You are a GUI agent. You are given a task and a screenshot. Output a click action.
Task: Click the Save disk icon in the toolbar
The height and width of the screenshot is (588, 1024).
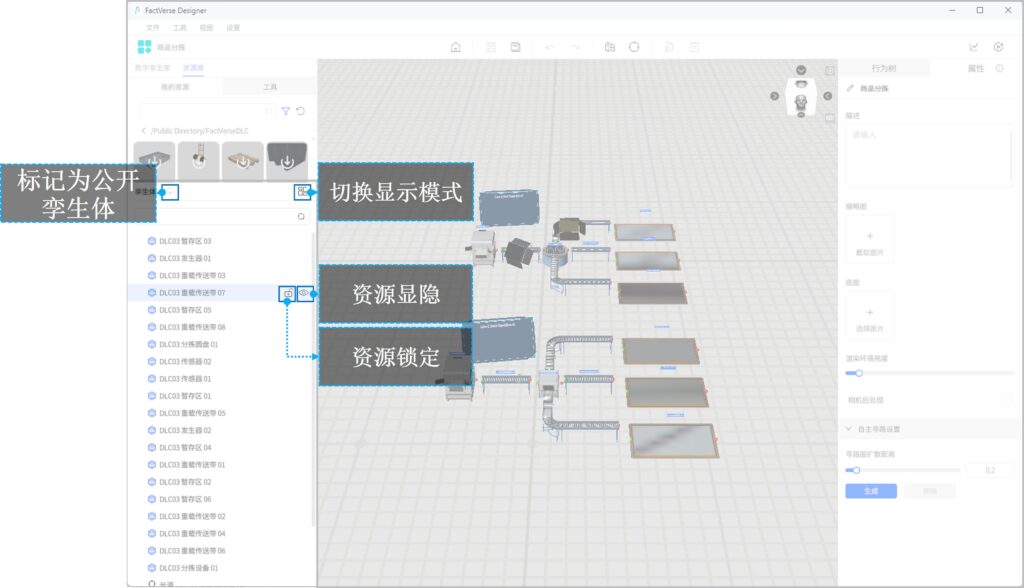pos(515,47)
